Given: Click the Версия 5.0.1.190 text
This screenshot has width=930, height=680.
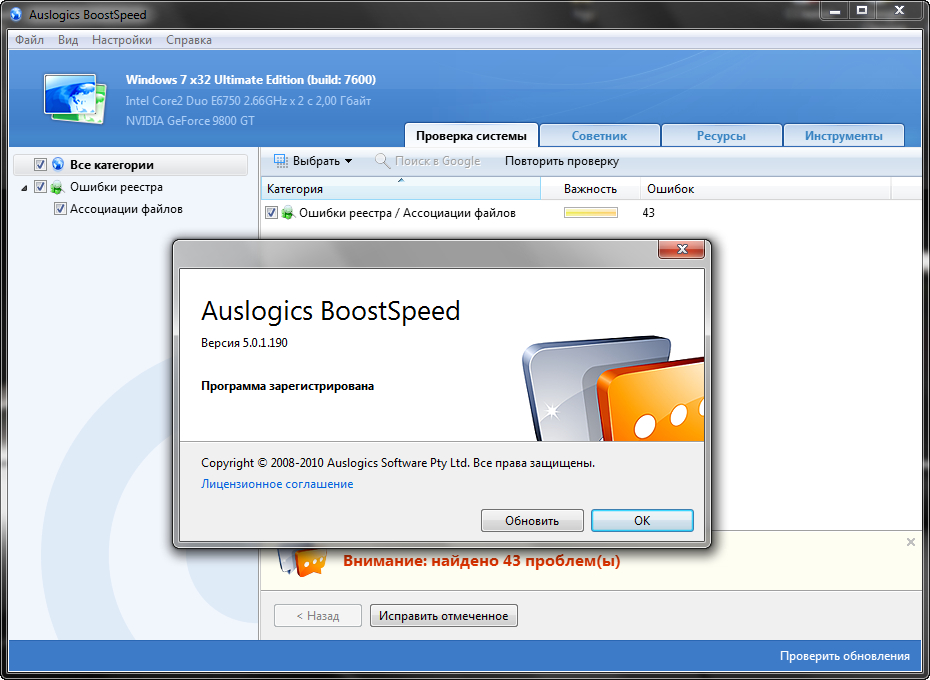Looking at the screenshot, I should (x=244, y=342).
